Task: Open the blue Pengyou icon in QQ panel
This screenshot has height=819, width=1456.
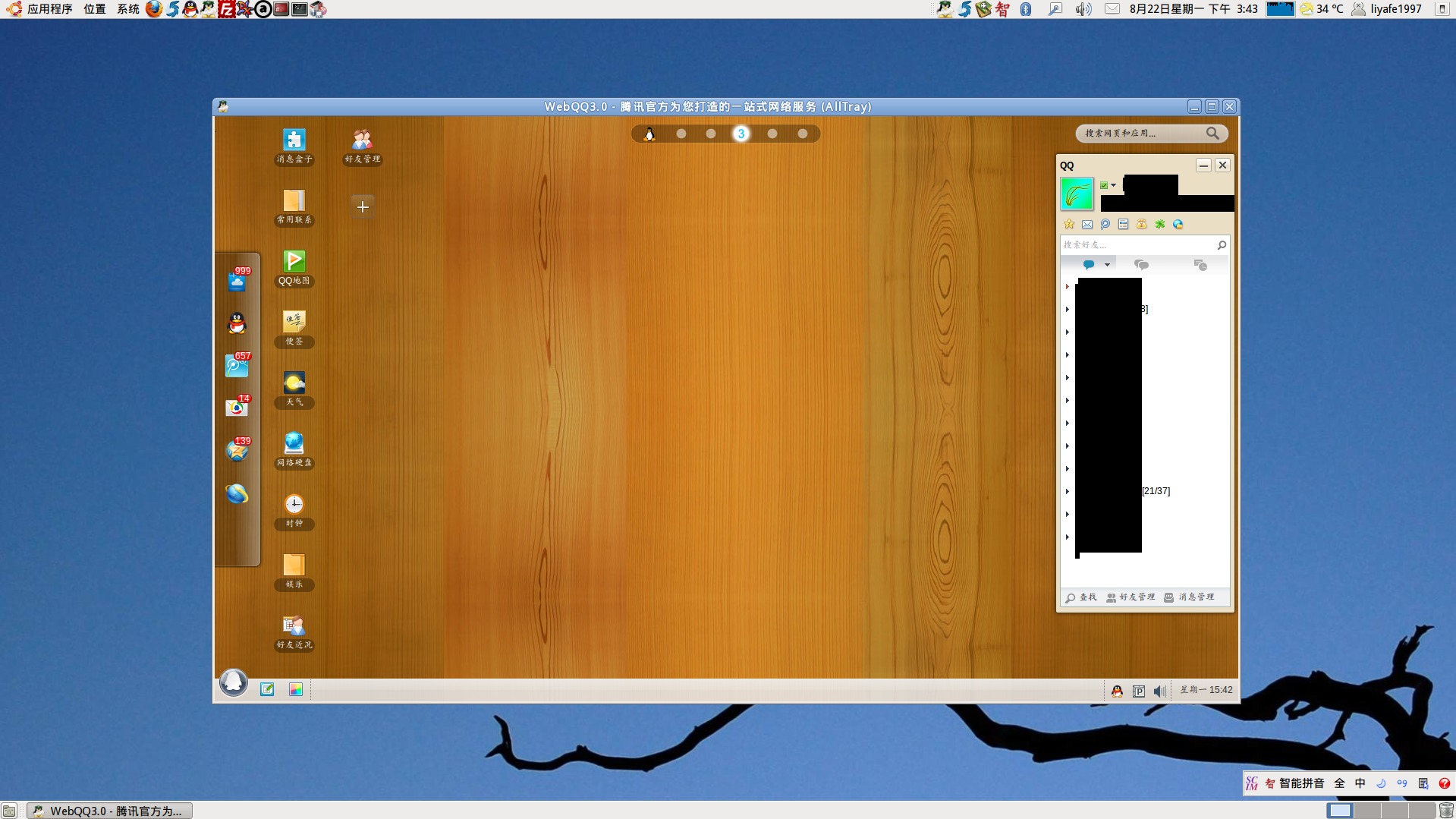Action: point(1105,224)
